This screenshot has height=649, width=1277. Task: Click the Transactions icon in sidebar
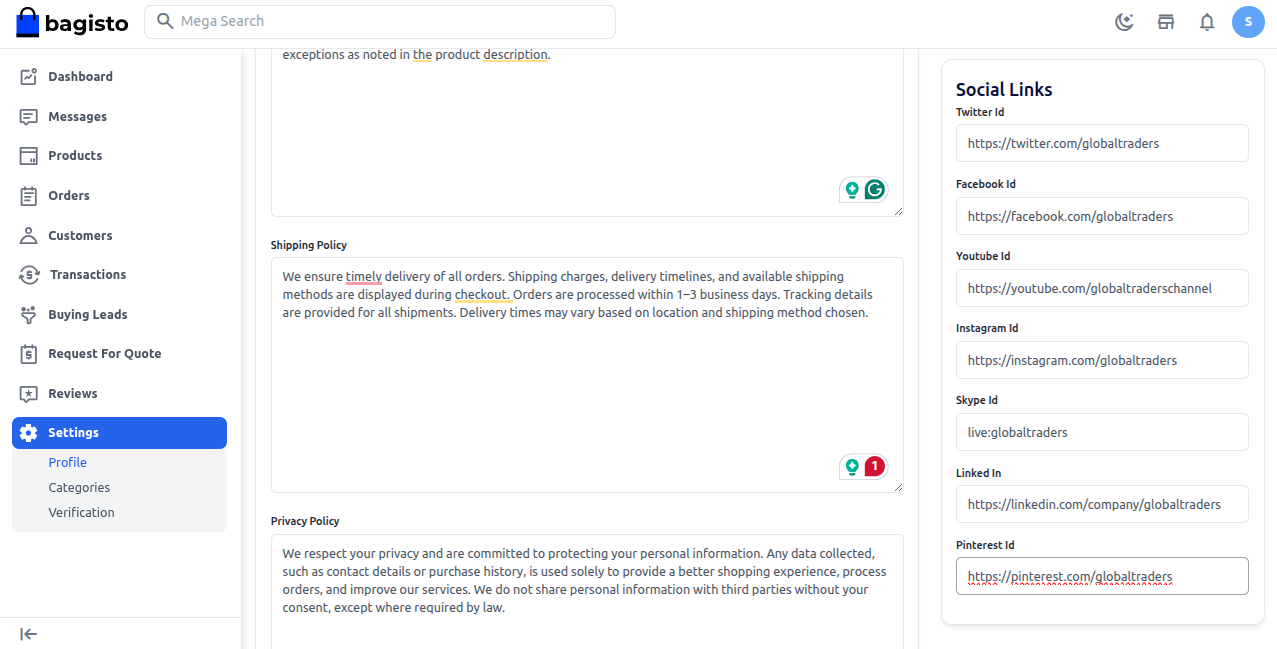29,275
